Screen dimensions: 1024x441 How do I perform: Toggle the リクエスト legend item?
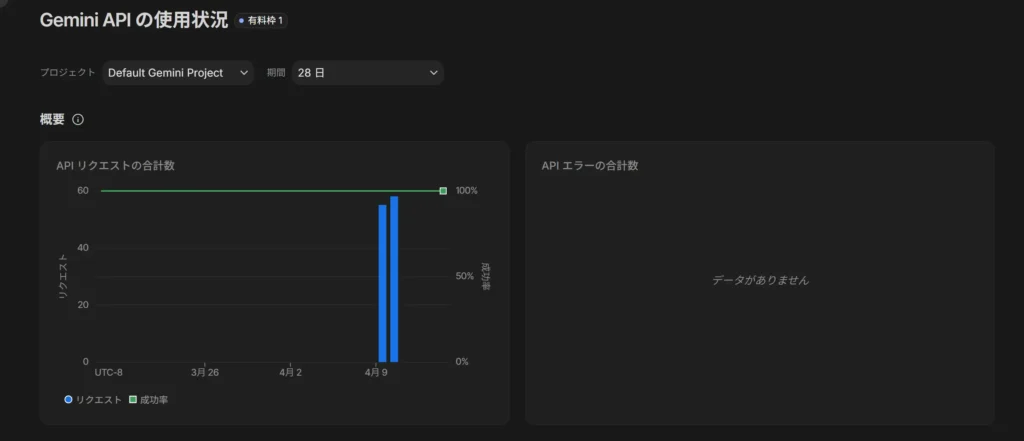point(93,400)
